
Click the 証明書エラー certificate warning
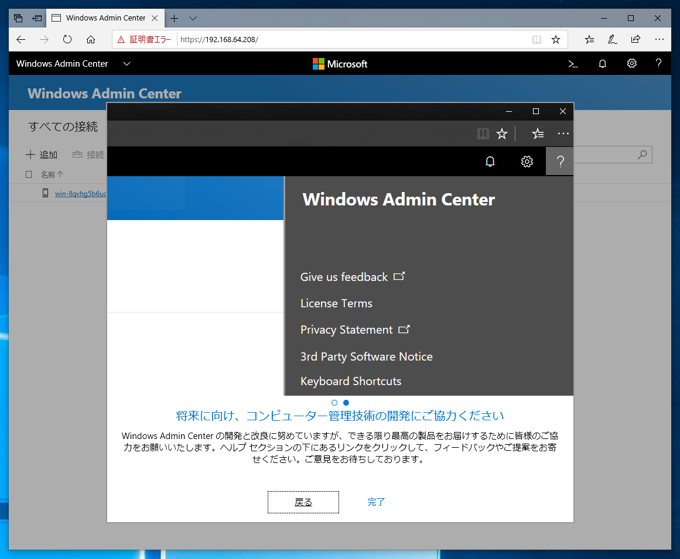(x=145, y=39)
